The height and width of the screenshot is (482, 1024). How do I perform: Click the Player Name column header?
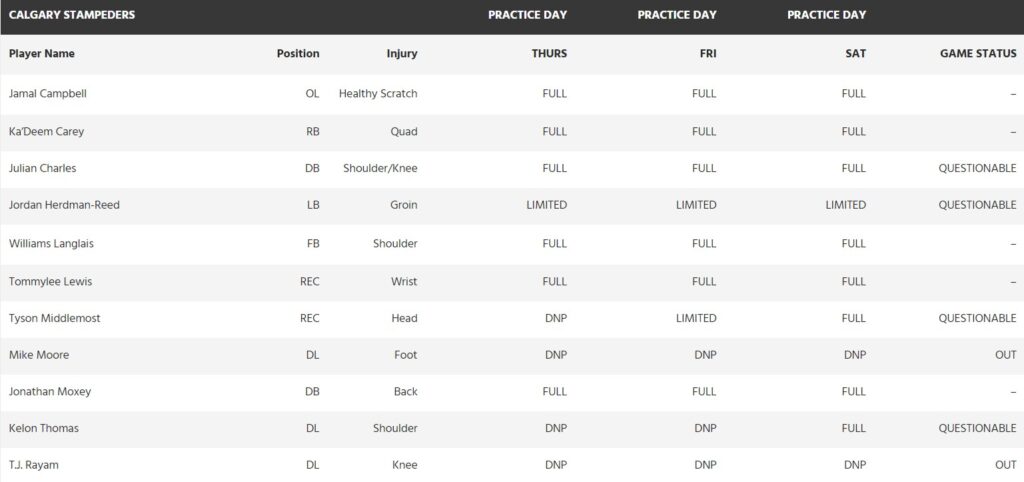[x=42, y=54]
